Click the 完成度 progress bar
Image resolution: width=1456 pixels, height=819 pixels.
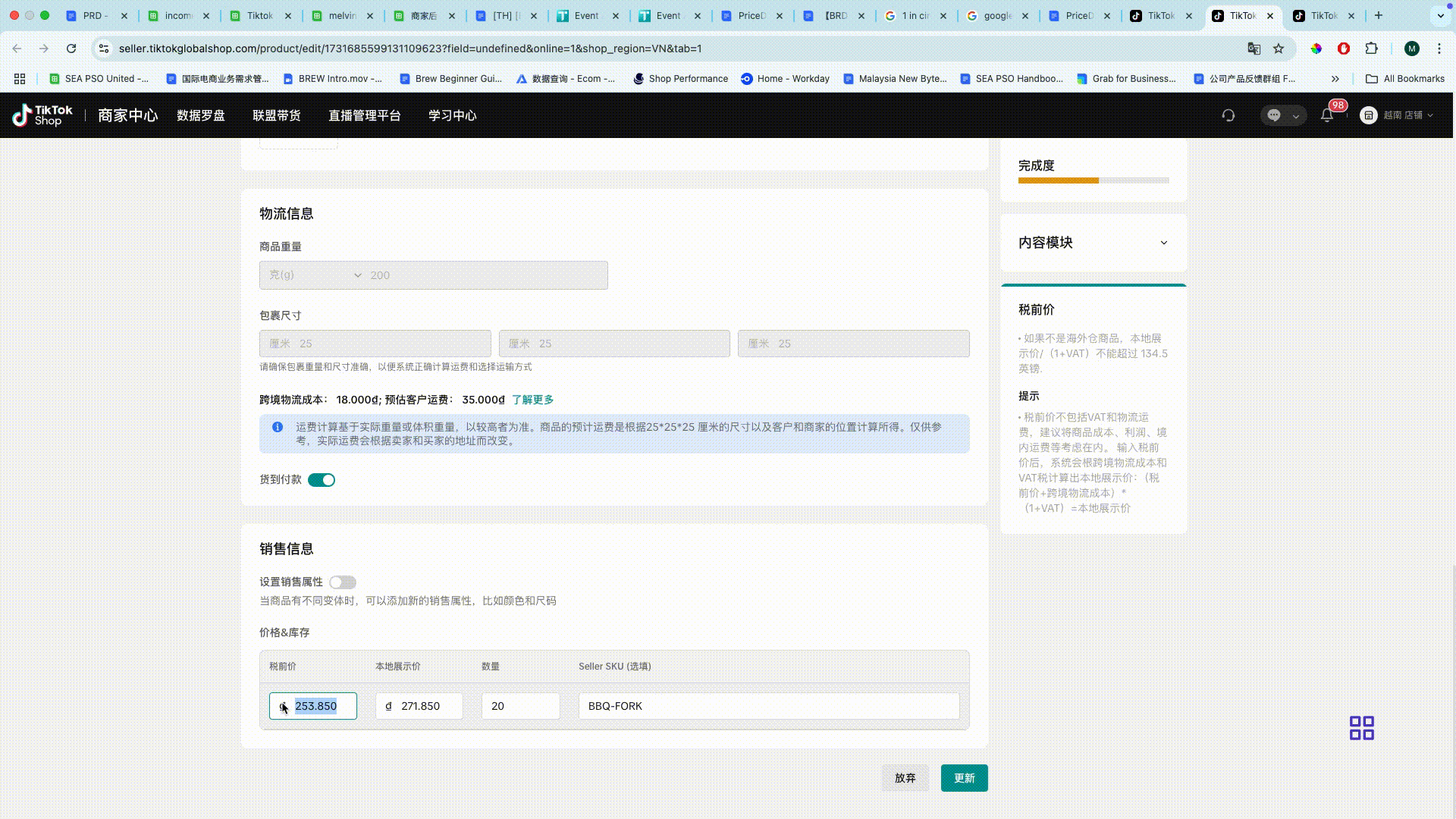click(1093, 180)
